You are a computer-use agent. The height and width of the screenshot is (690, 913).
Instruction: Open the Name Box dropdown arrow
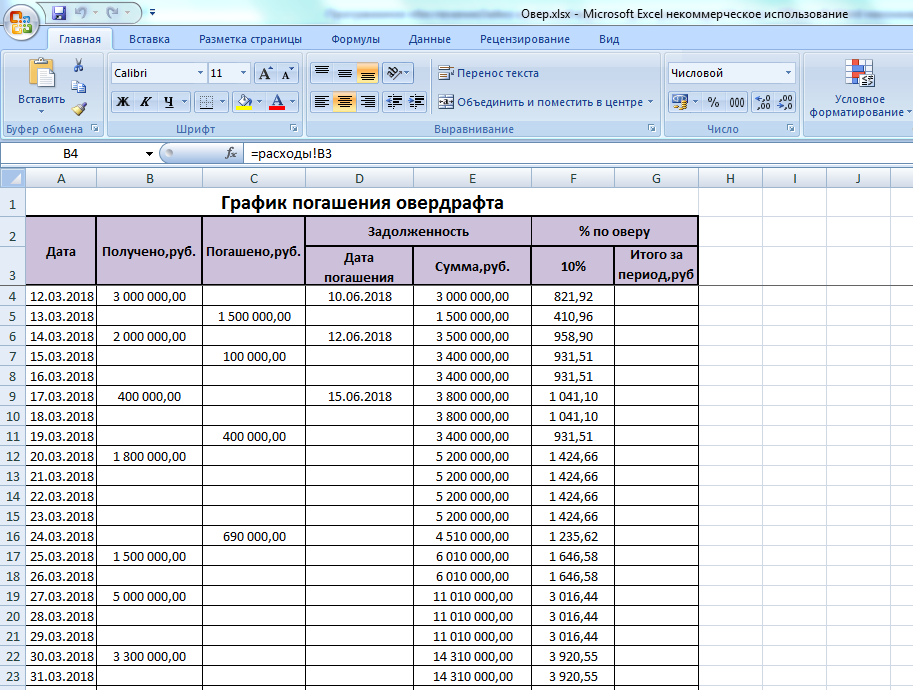tap(149, 154)
